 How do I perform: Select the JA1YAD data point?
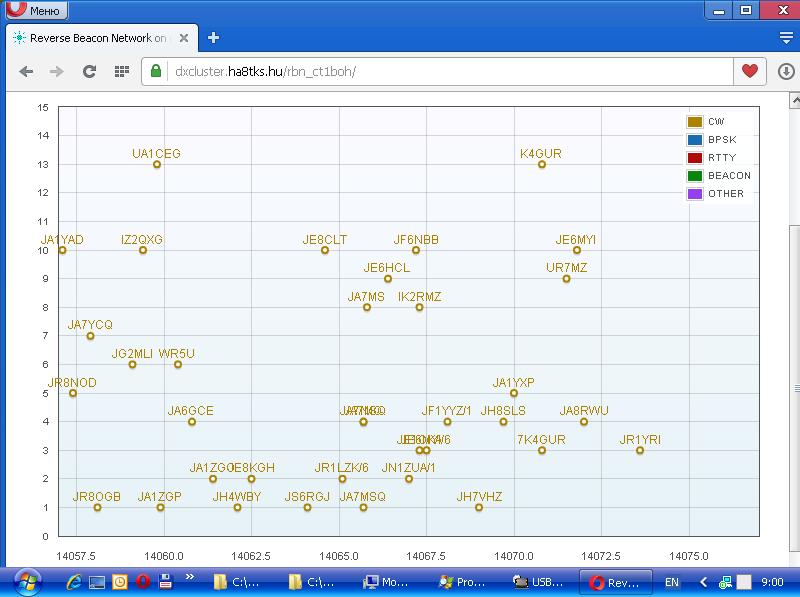point(62,250)
